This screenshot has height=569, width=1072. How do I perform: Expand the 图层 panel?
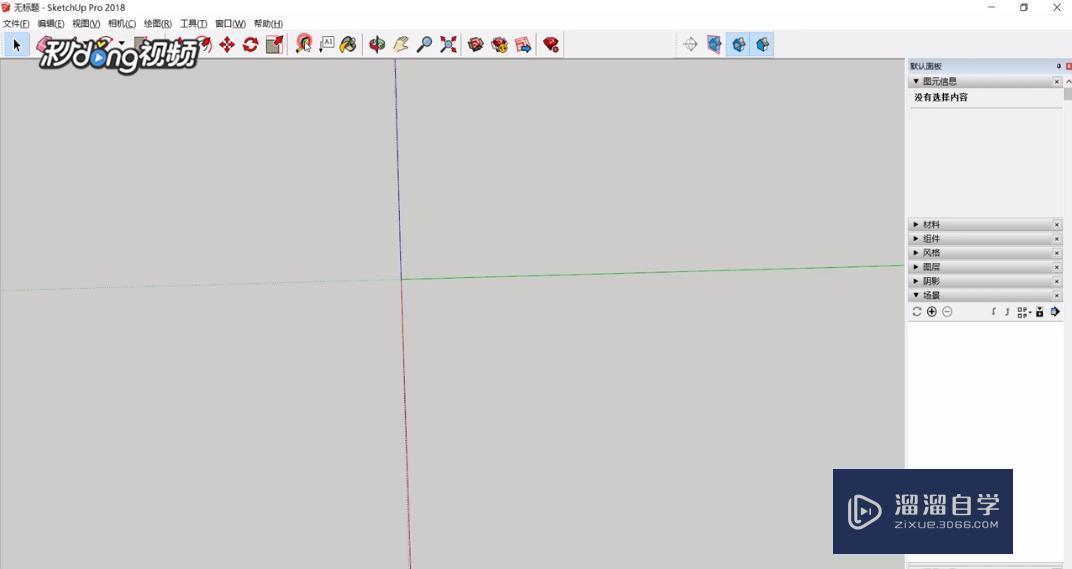[x=916, y=267]
